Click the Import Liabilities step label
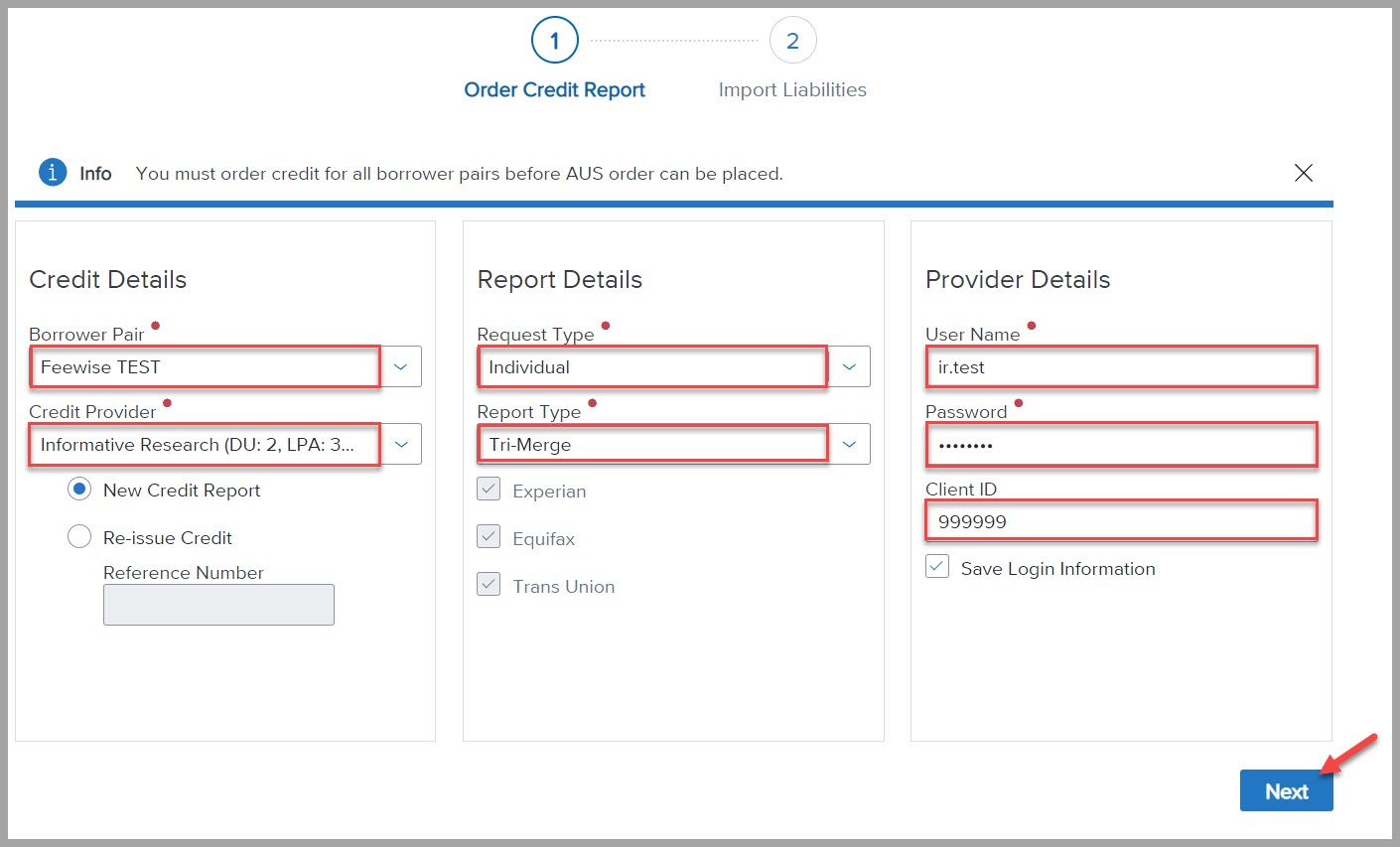 click(x=792, y=89)
